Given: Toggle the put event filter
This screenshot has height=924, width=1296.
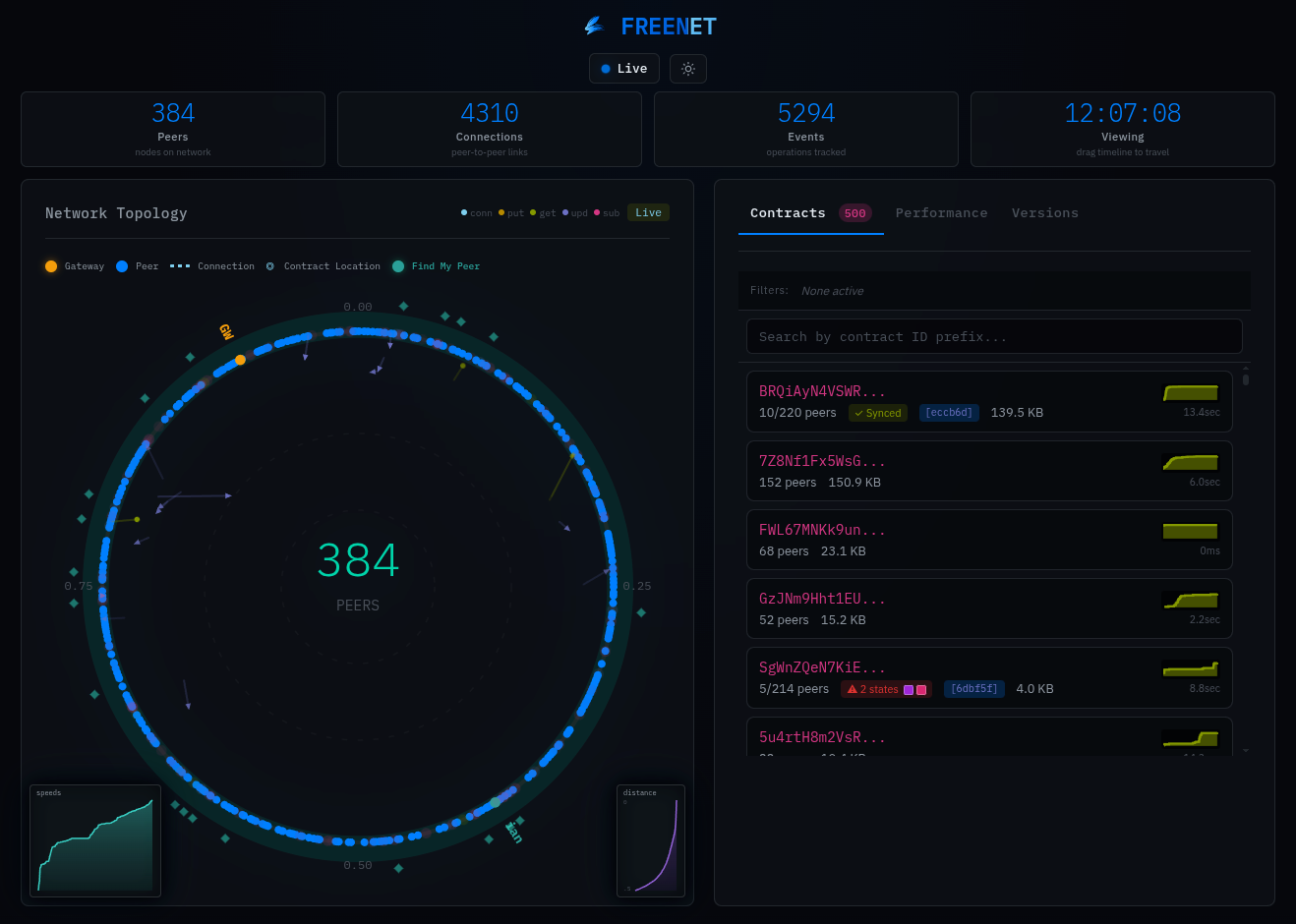Looking at the screenshot, I should coord(511,213).
